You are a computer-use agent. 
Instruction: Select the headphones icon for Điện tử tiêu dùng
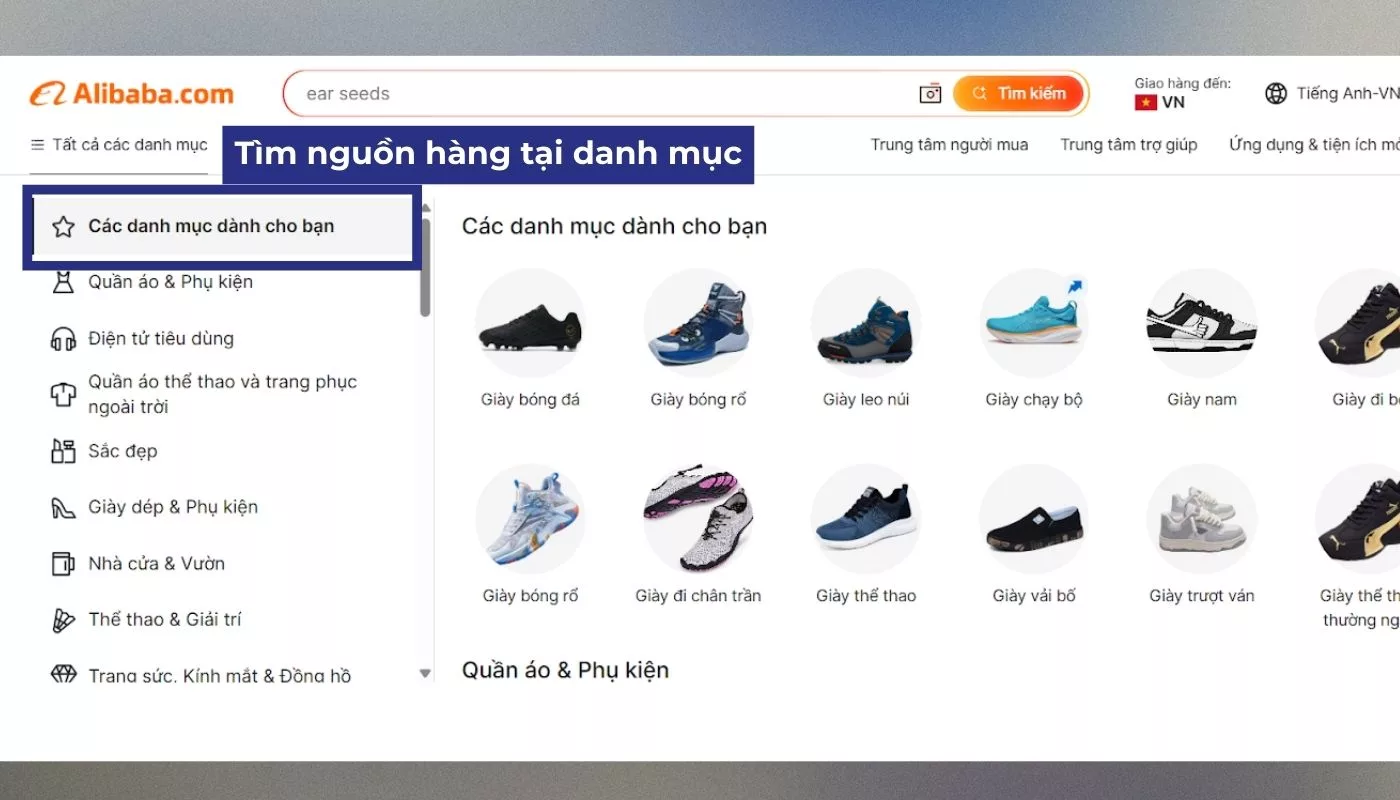point(63,338)
